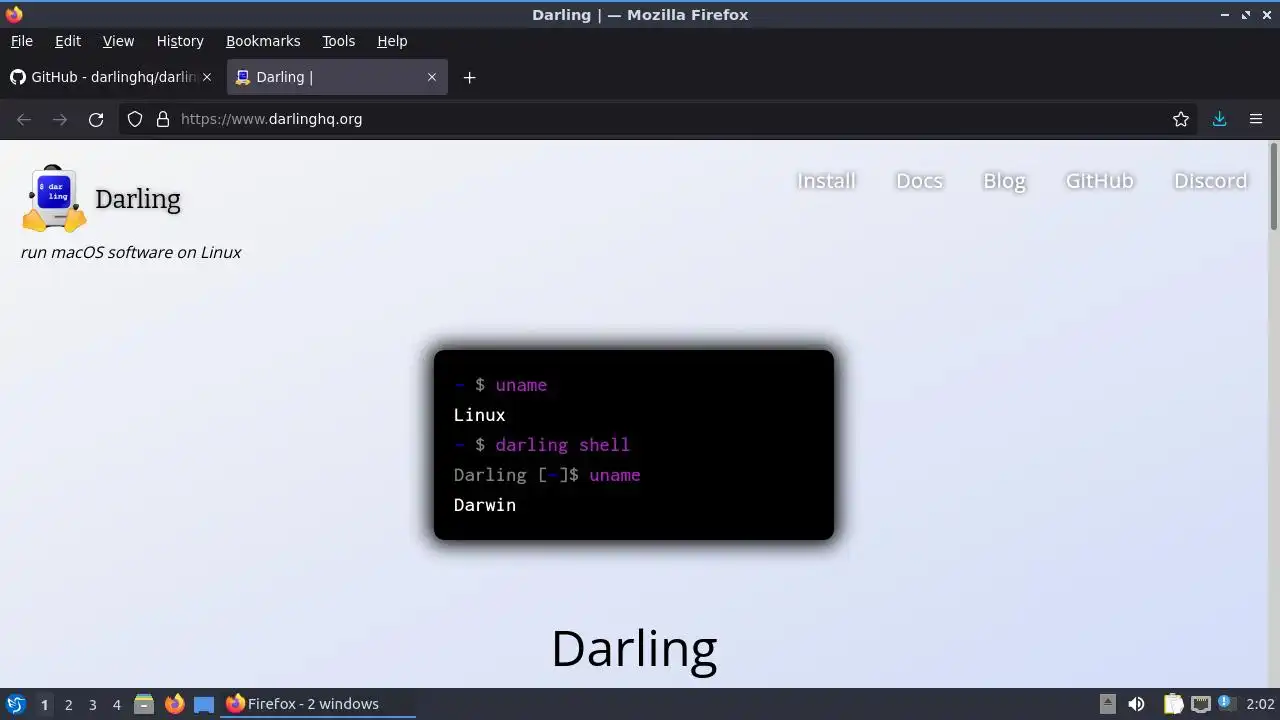
Task: Close the Darling tab
Action: [x=432, y=77]
